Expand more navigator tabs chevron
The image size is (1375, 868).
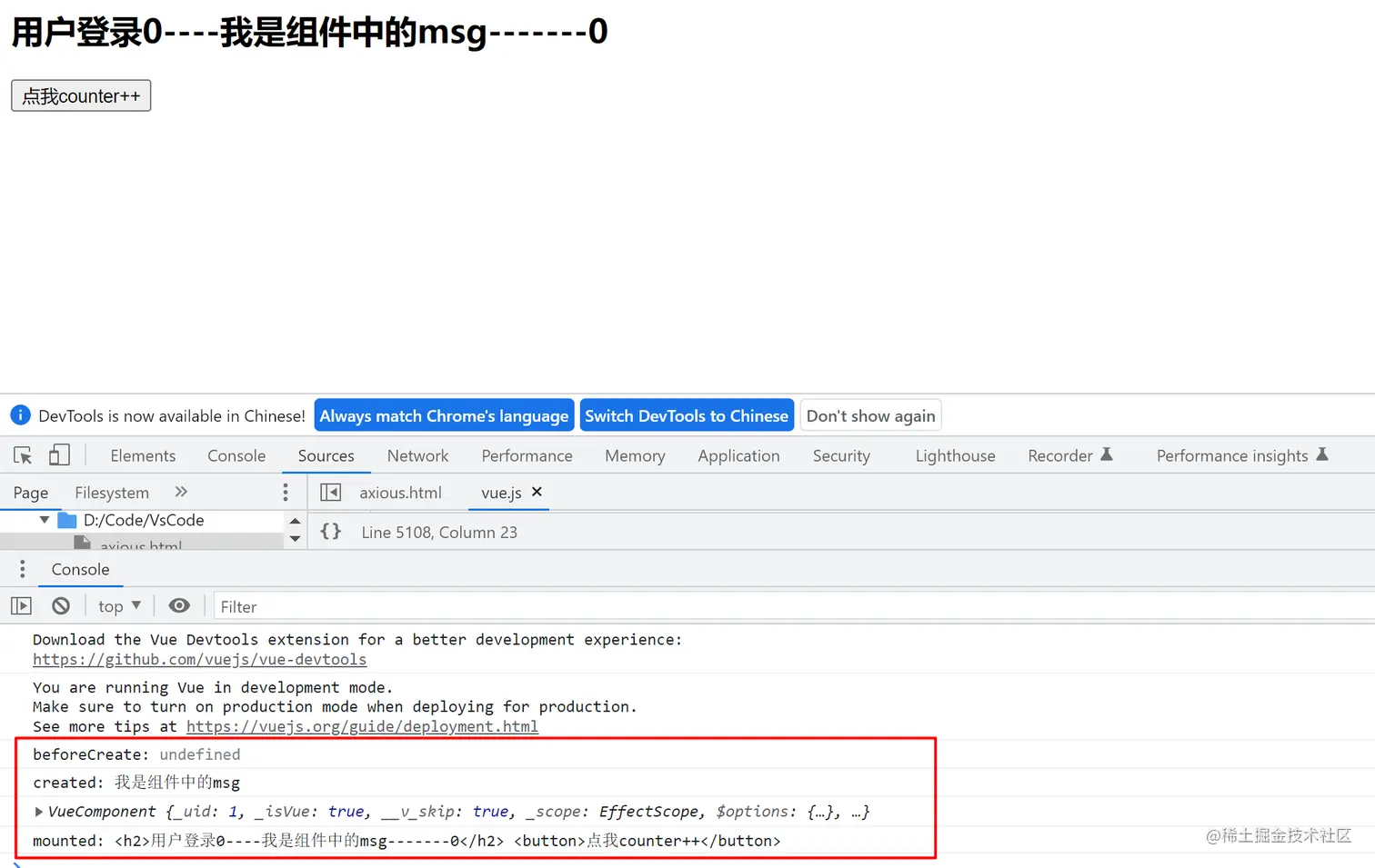tap(181, 492)
